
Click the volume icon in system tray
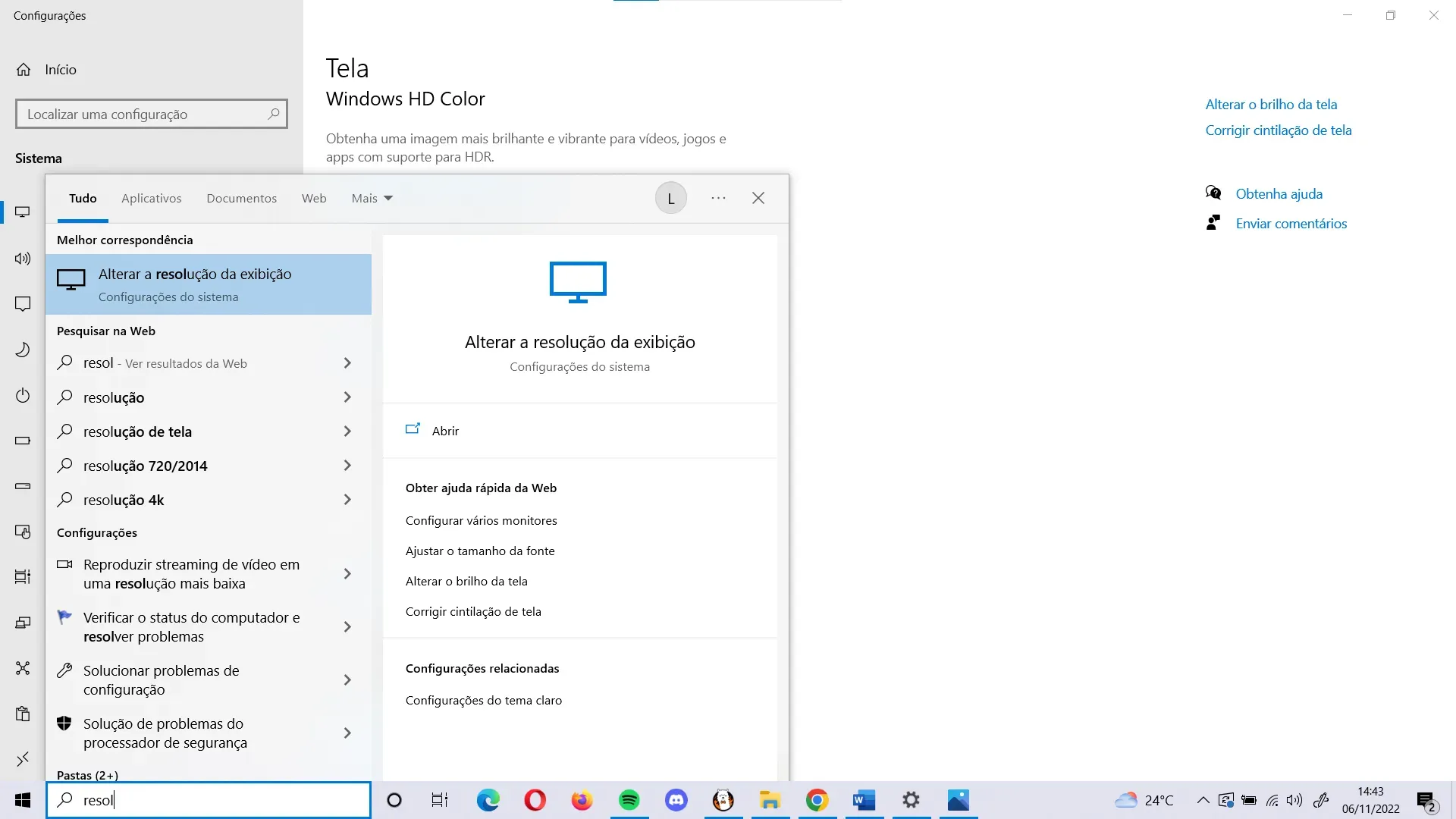click(1295, 800)
